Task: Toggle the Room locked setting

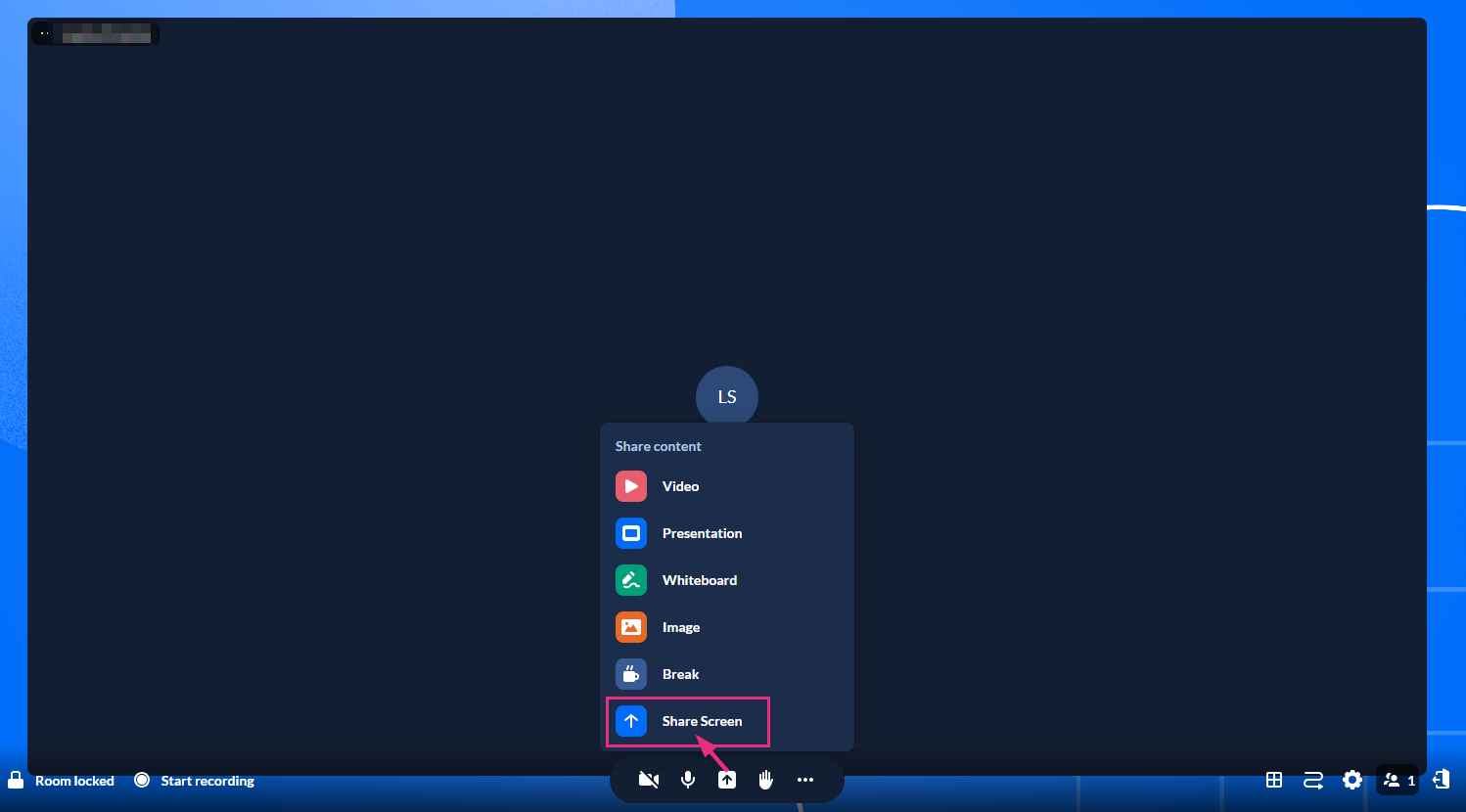Action: pyautogui.click(x=61, y=781)
